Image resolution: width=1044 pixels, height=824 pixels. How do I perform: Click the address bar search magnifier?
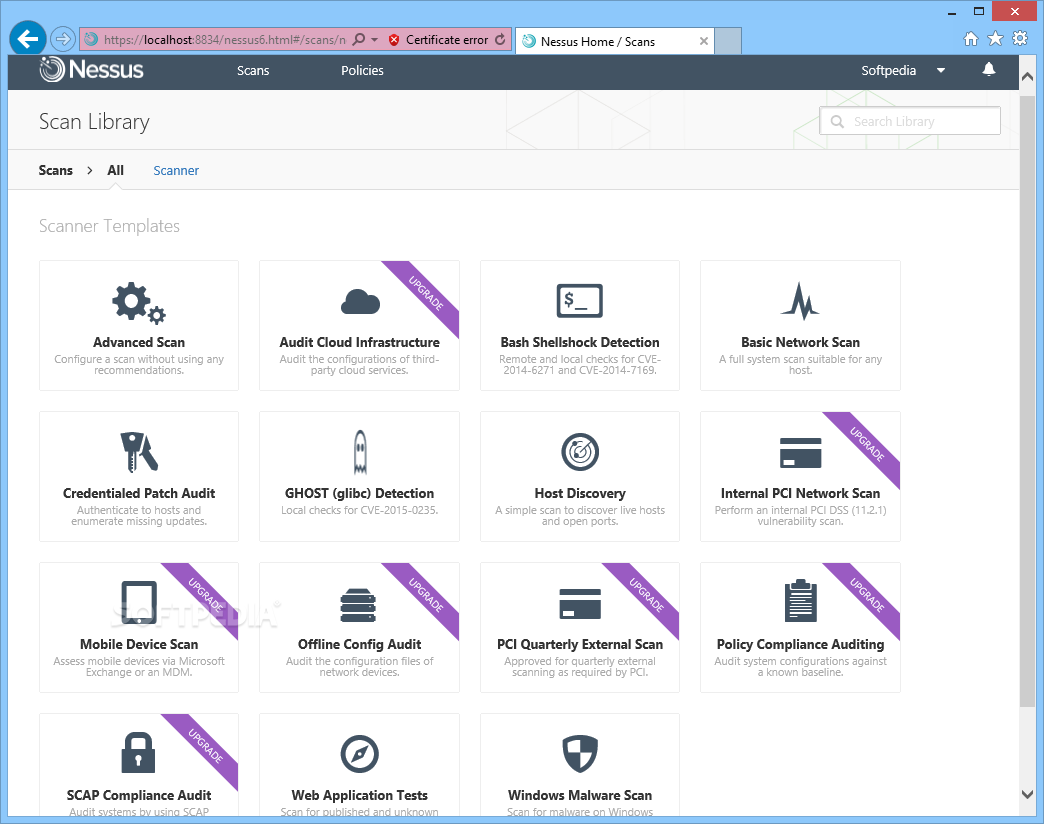click(x=358, y=39)
